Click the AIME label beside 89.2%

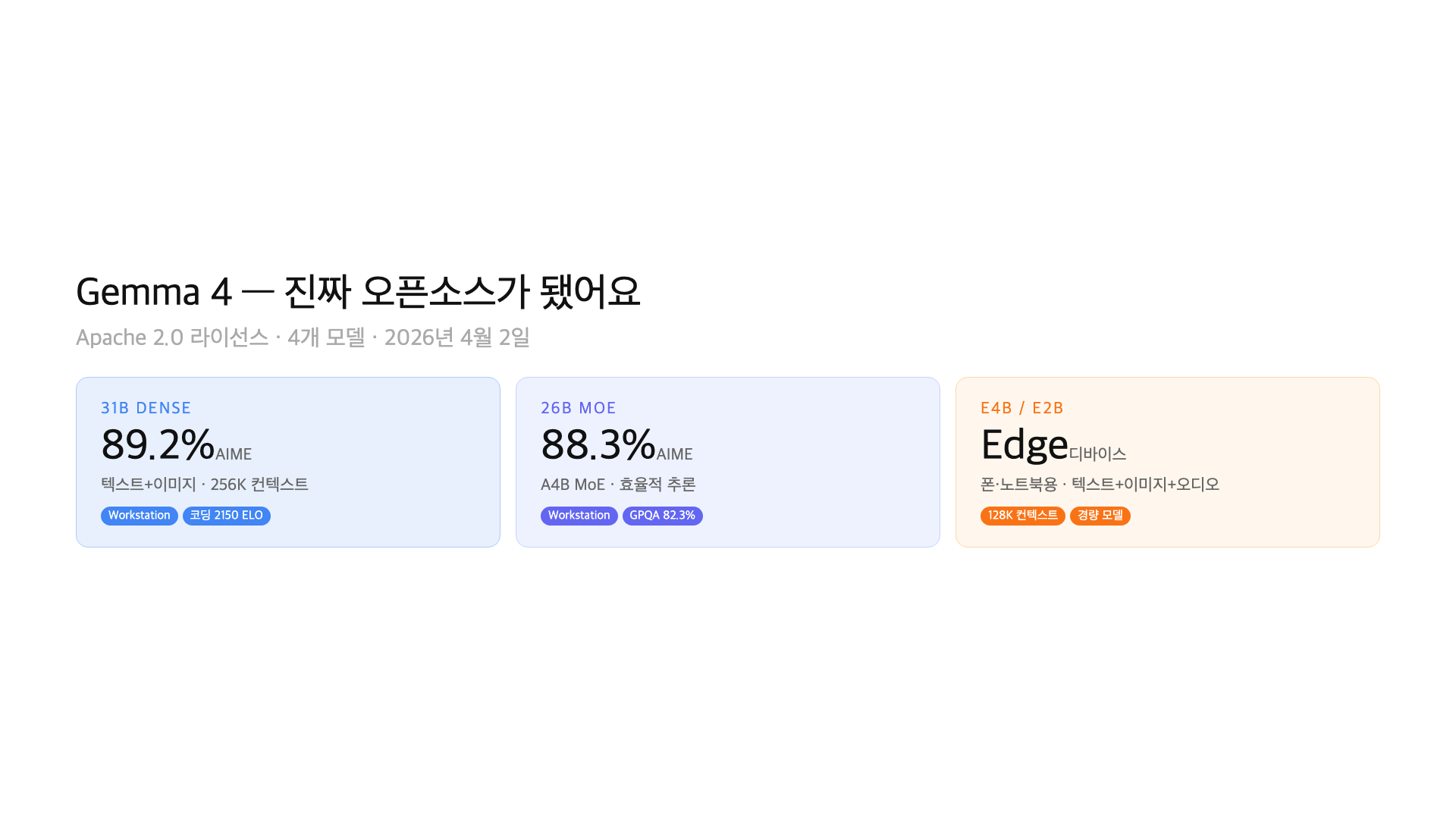click(234, 454)
